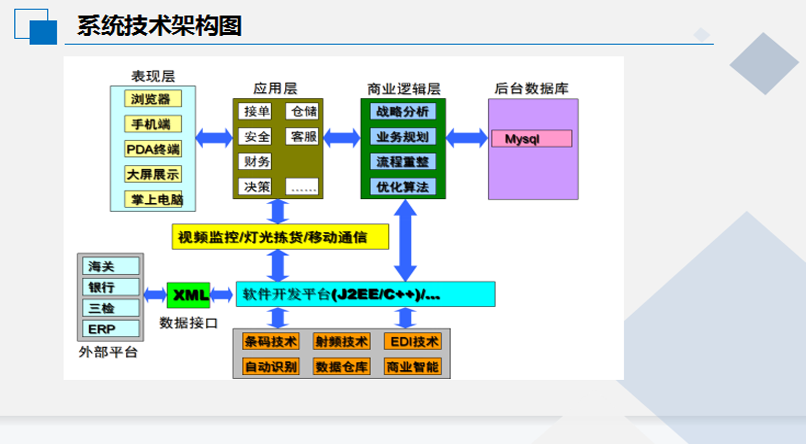This screenshot has height=444, width=806.
Task: Click the 流程重整 box
Action: (403, 161)
